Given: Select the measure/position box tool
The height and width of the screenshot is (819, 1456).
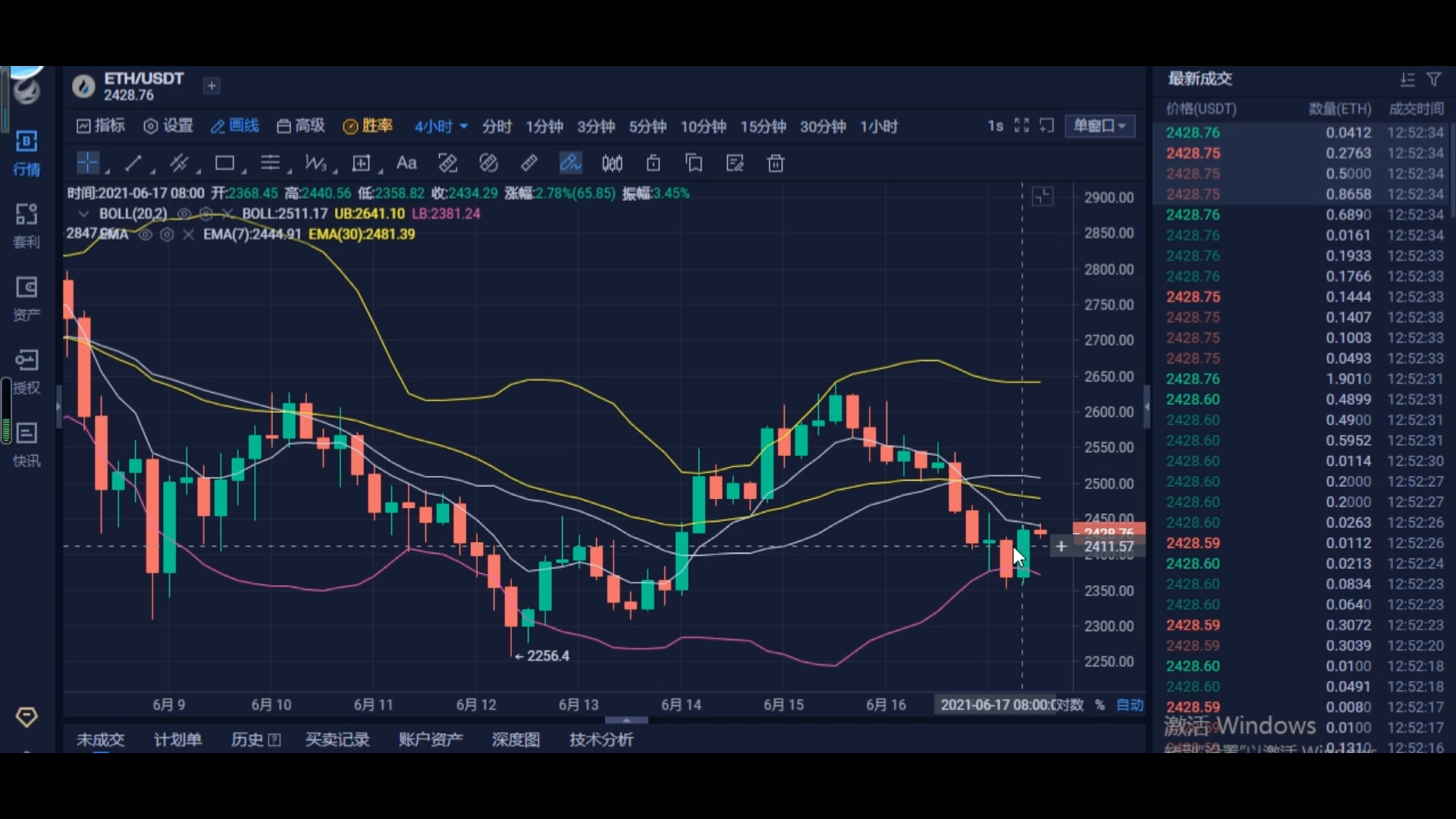Looking at the screenshot, I should [361, 163].
